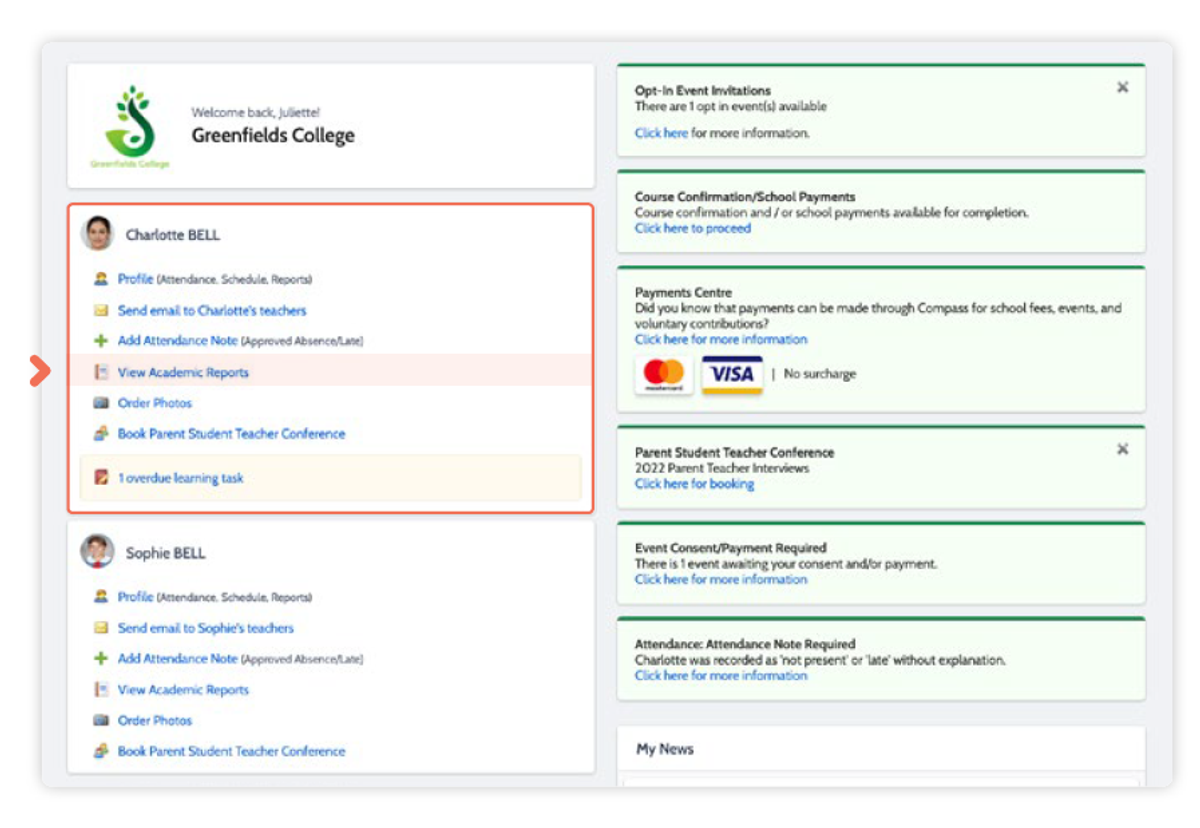Open '1 overdue learning task' link
The height and width of the screenshot is (828, 1200).
180,478
